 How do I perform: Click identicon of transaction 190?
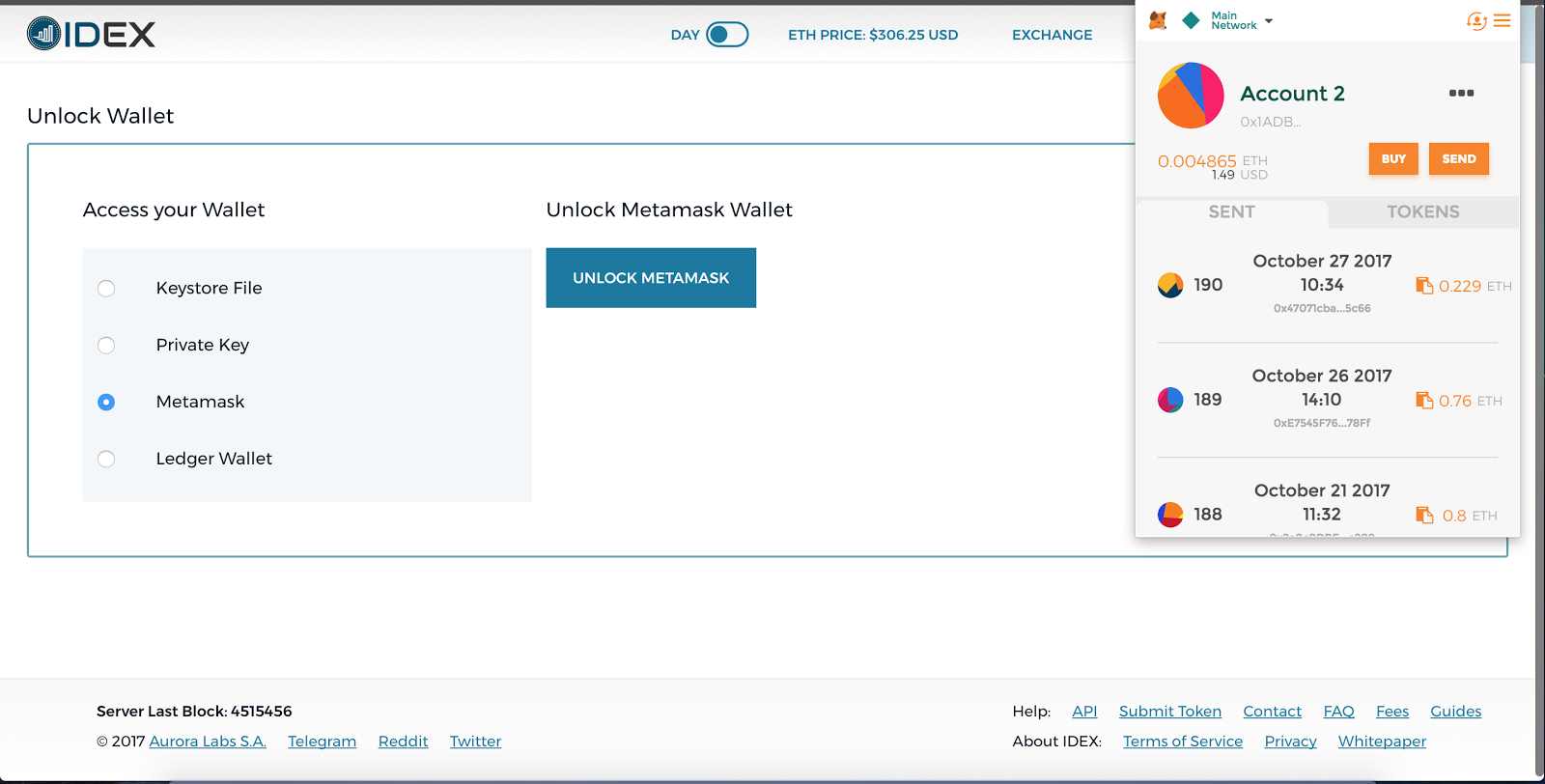(x=1170, y=285)
